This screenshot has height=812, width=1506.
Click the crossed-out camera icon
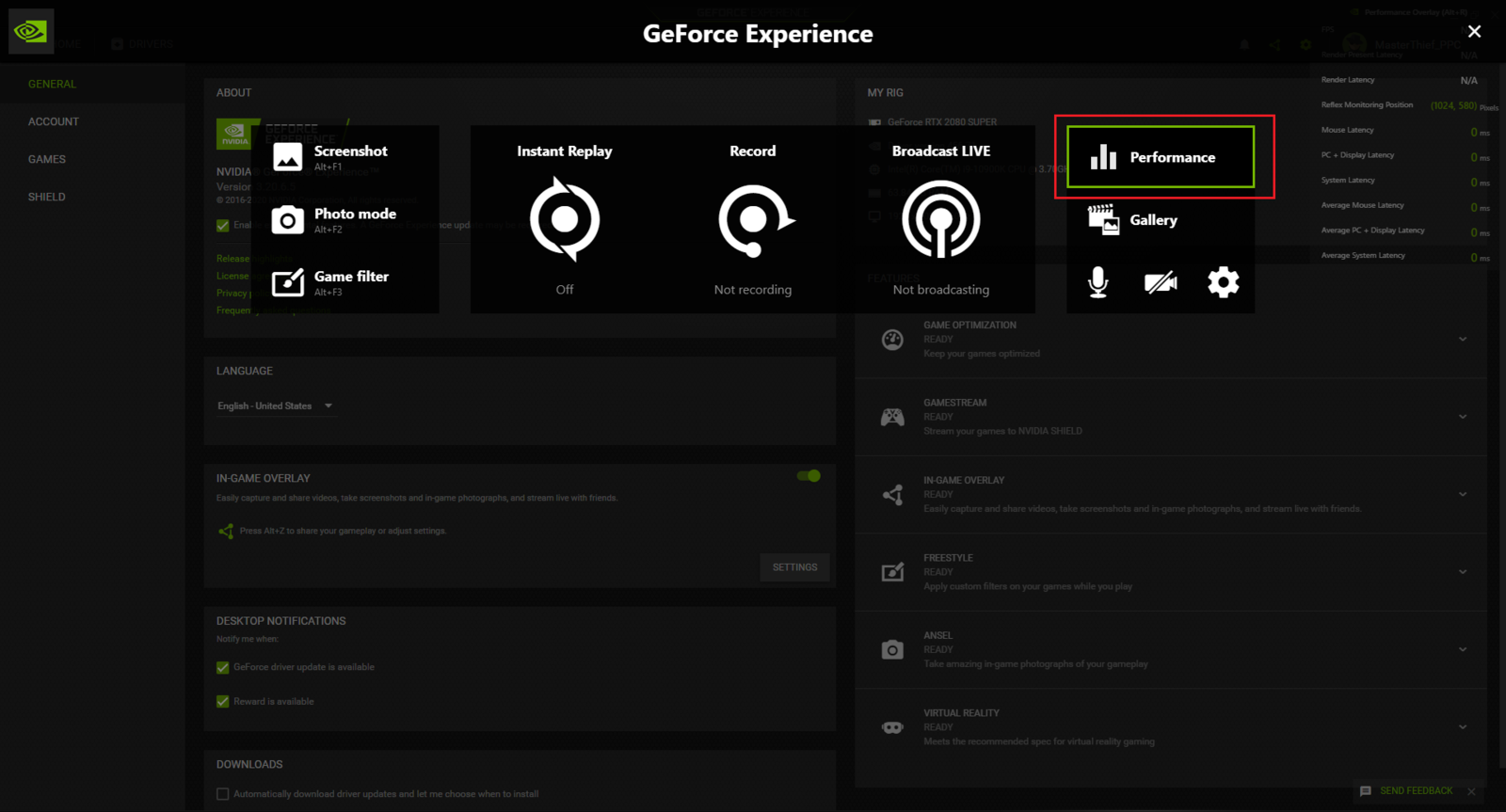coord(1161,282)
